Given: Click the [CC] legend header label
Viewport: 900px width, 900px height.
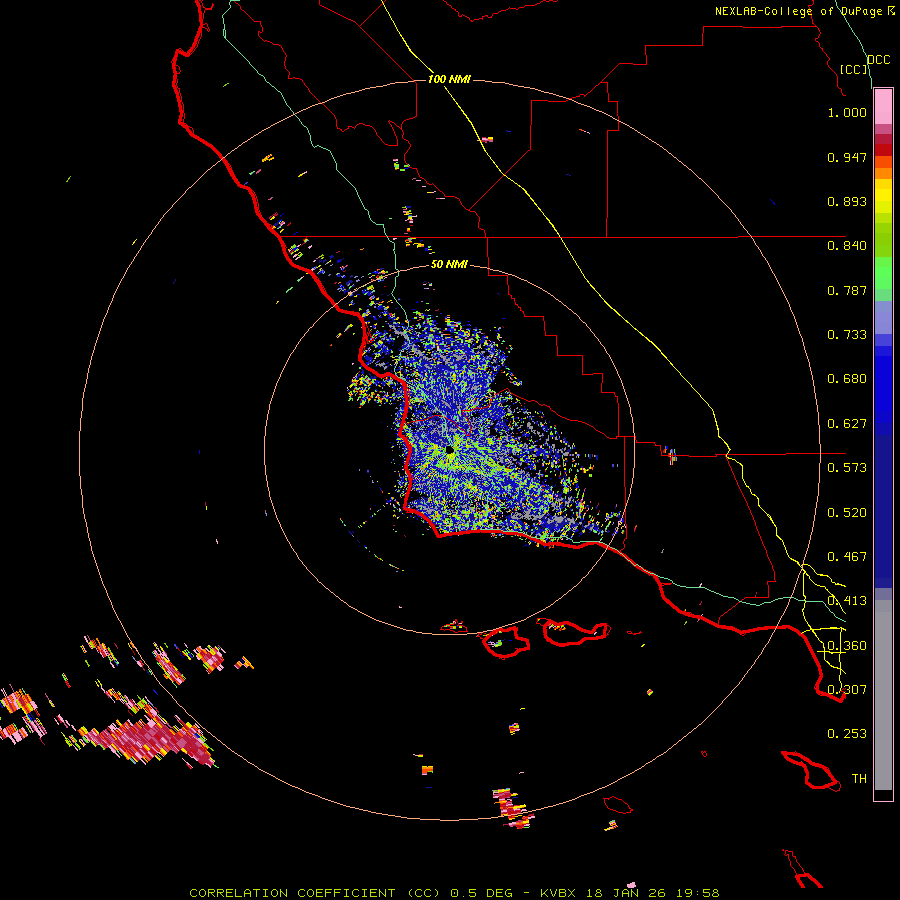Looking at the screenshot, I should pos(854,69).
